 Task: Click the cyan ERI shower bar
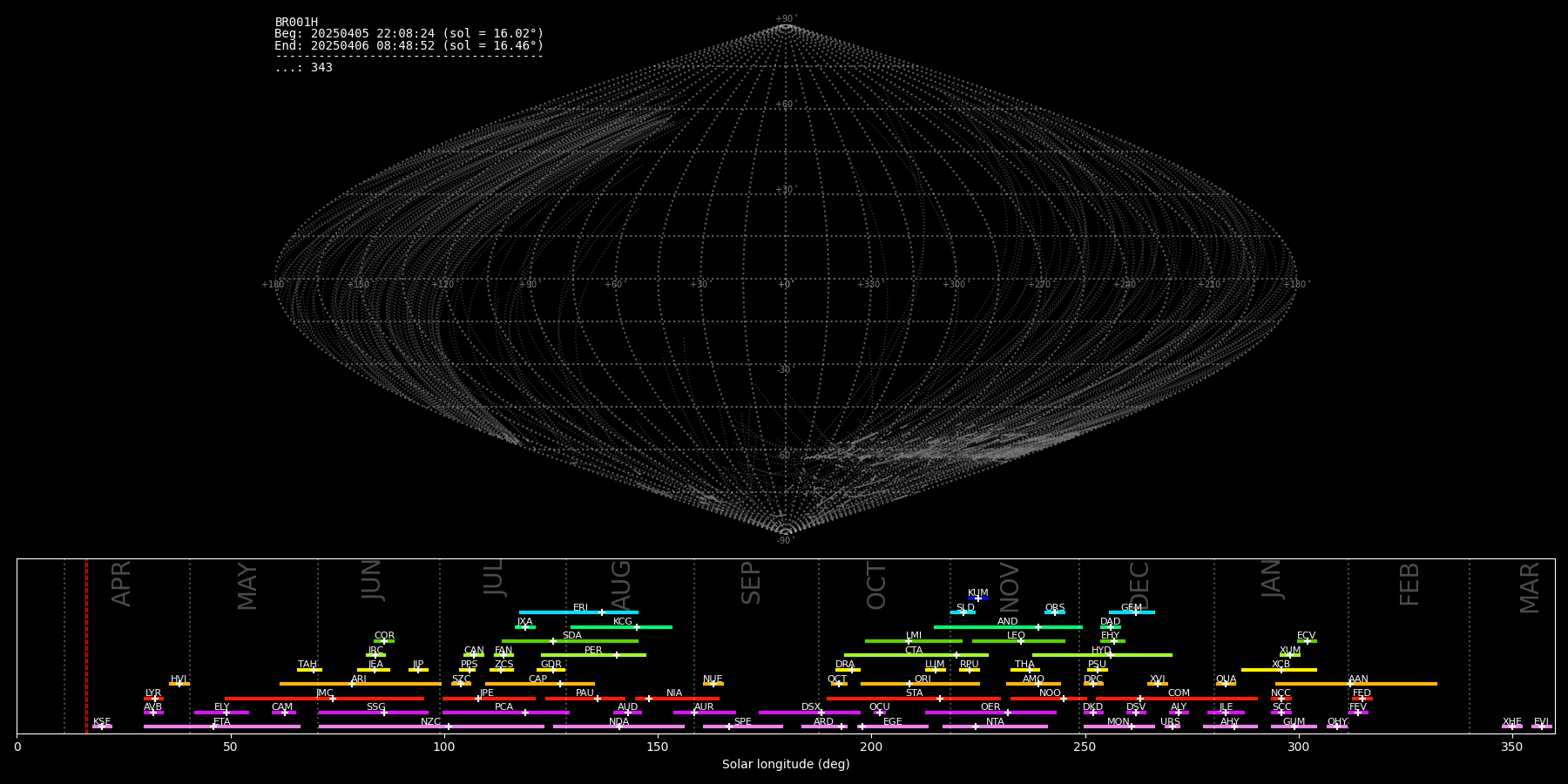pyautogui.click(x=578, y=612)
